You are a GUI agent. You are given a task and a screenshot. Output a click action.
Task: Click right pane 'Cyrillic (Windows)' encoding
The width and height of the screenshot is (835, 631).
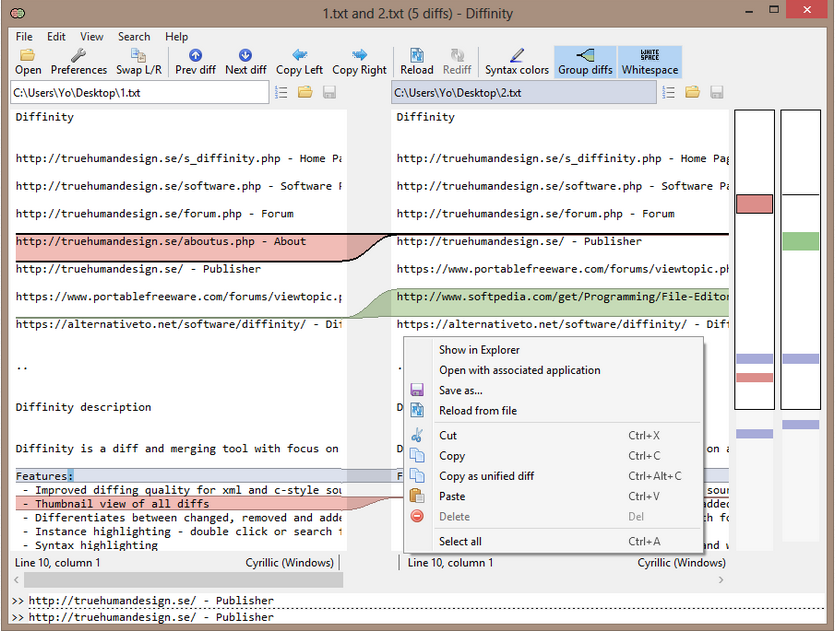682,563
